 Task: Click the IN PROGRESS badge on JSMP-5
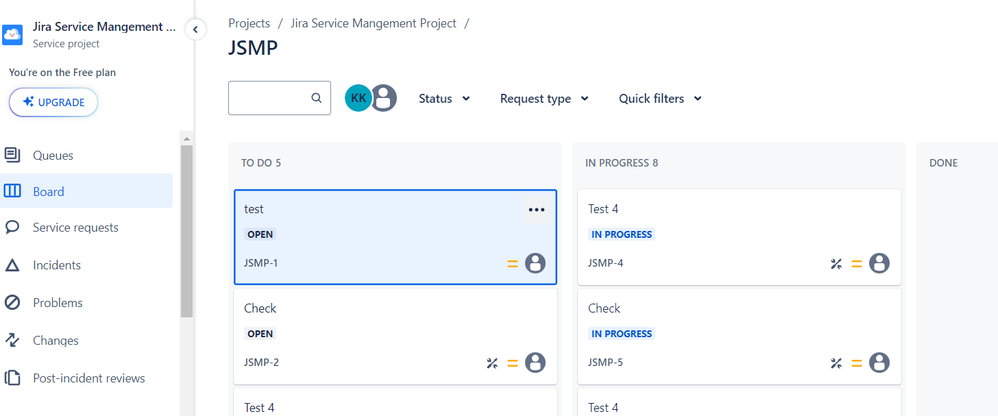coord(621,333)
